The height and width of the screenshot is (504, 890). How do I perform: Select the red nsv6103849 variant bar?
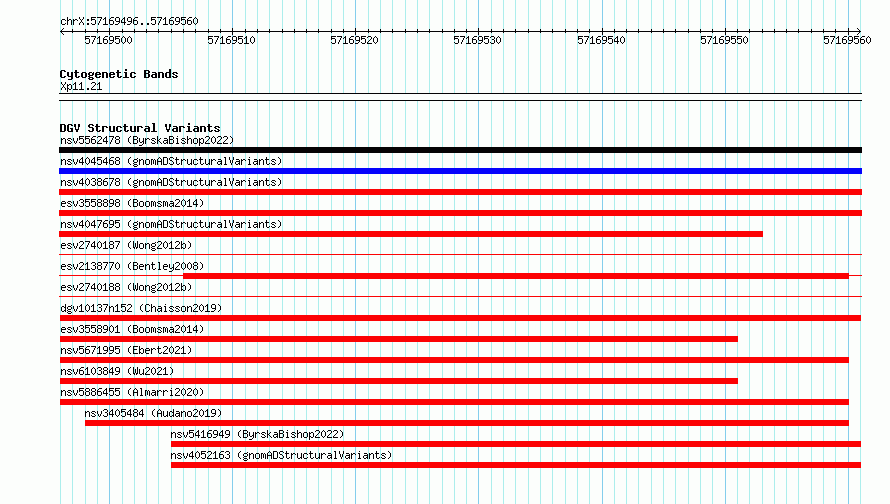pyautogui.click(x=398, y=381)
